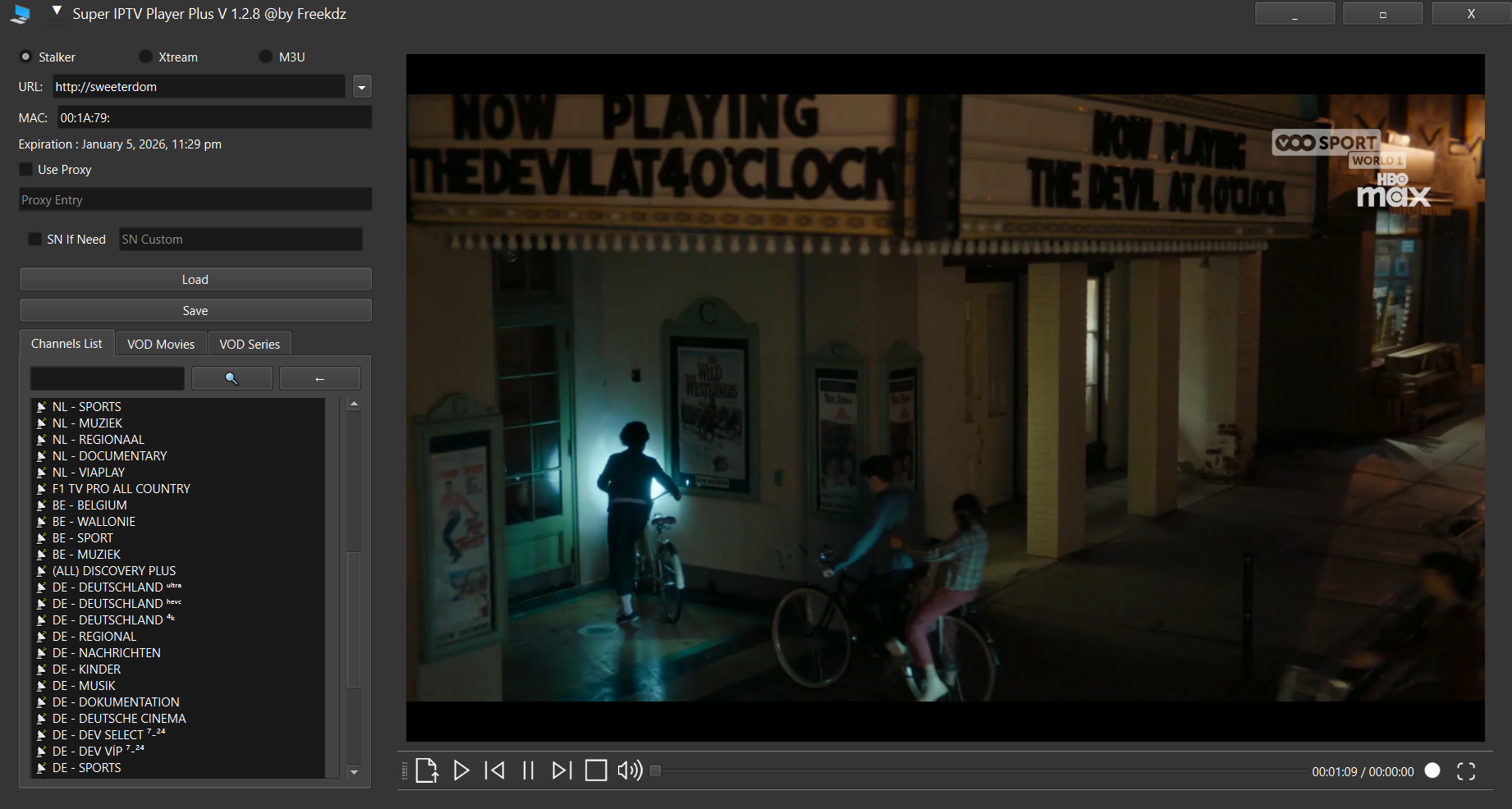Enable the Use Proxy checkbox

pos(26,169)
